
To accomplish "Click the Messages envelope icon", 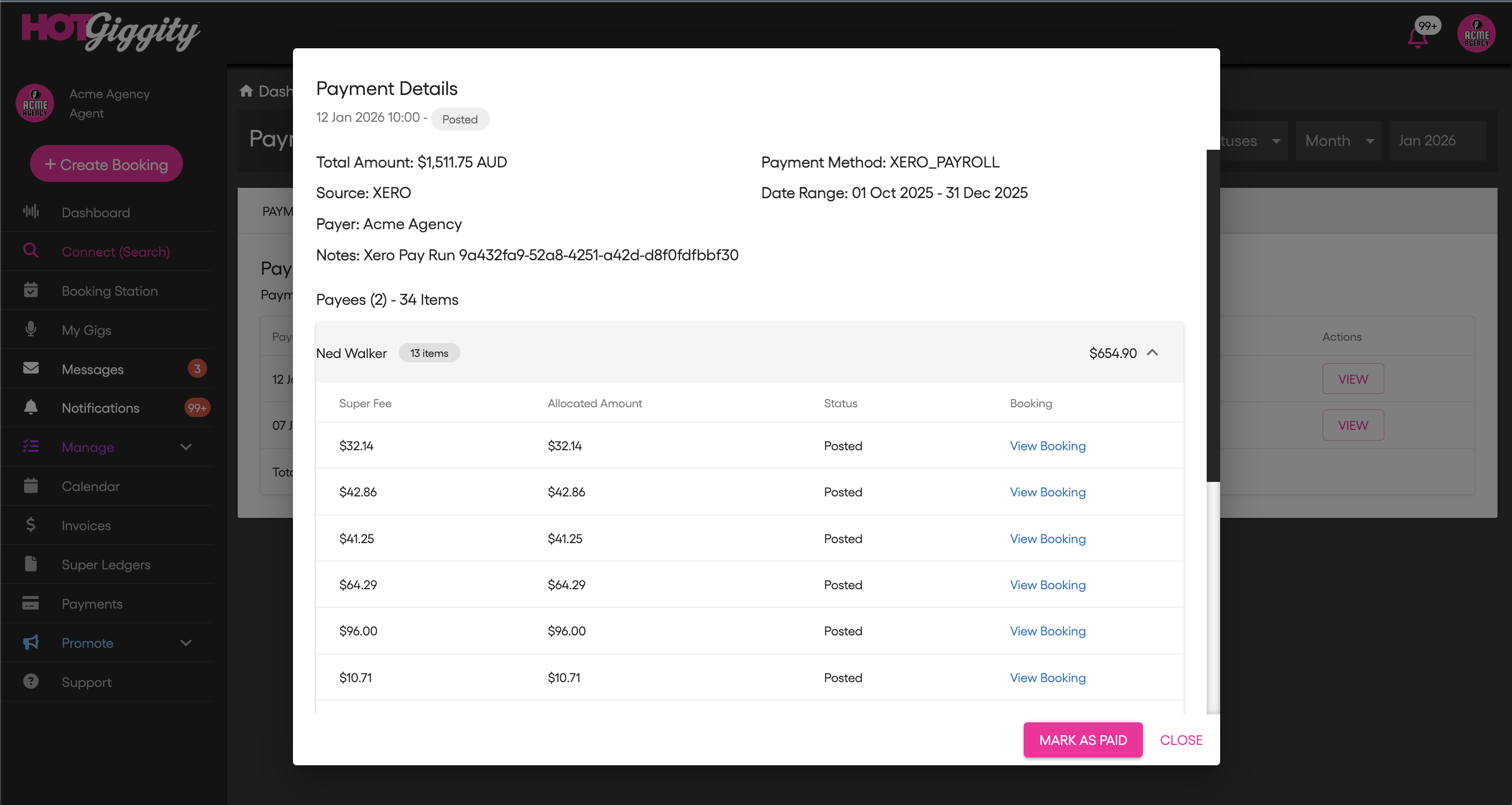I will tap(31, 368).
